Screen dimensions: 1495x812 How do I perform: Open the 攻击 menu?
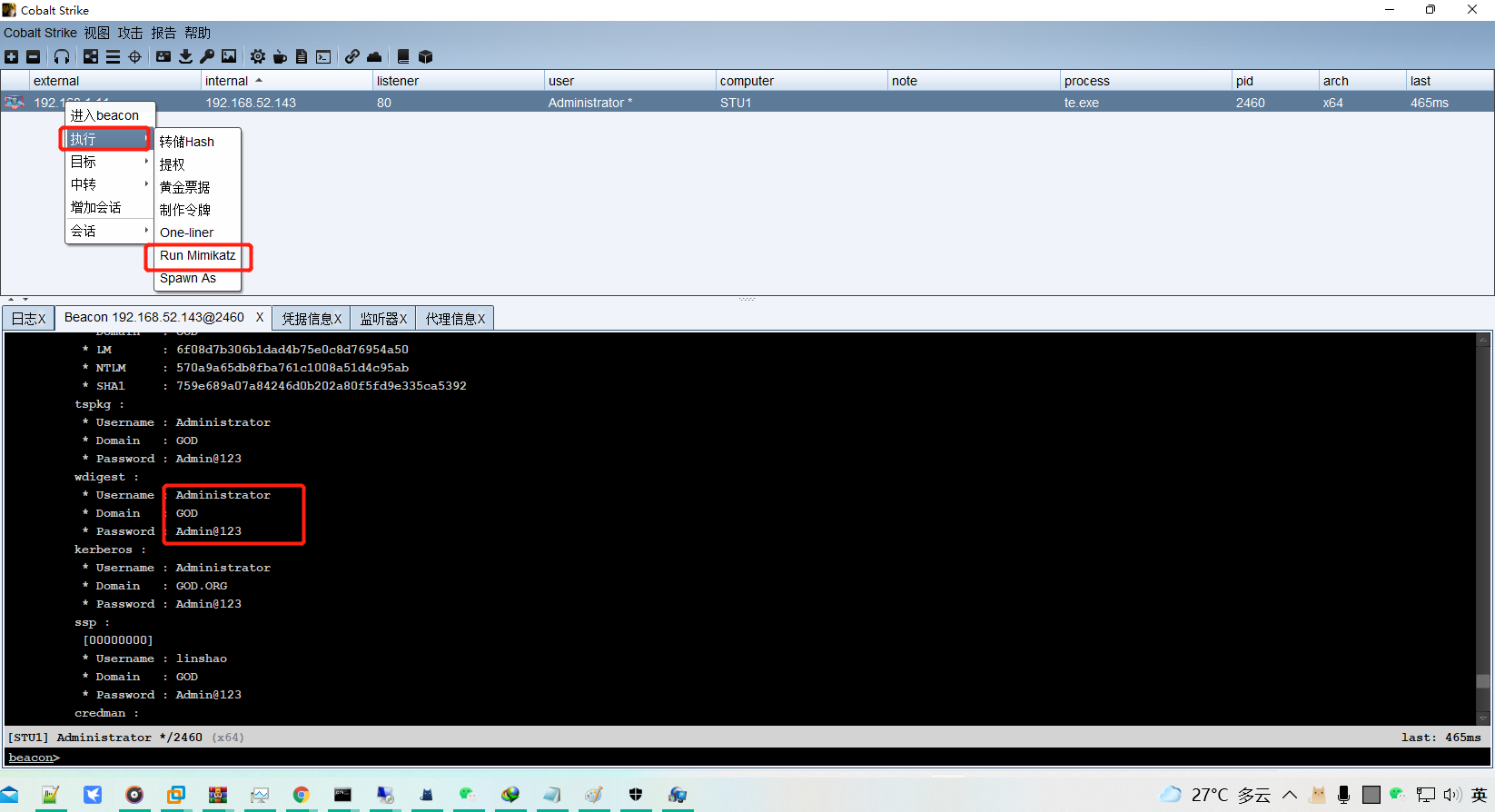tap(130, 33)
